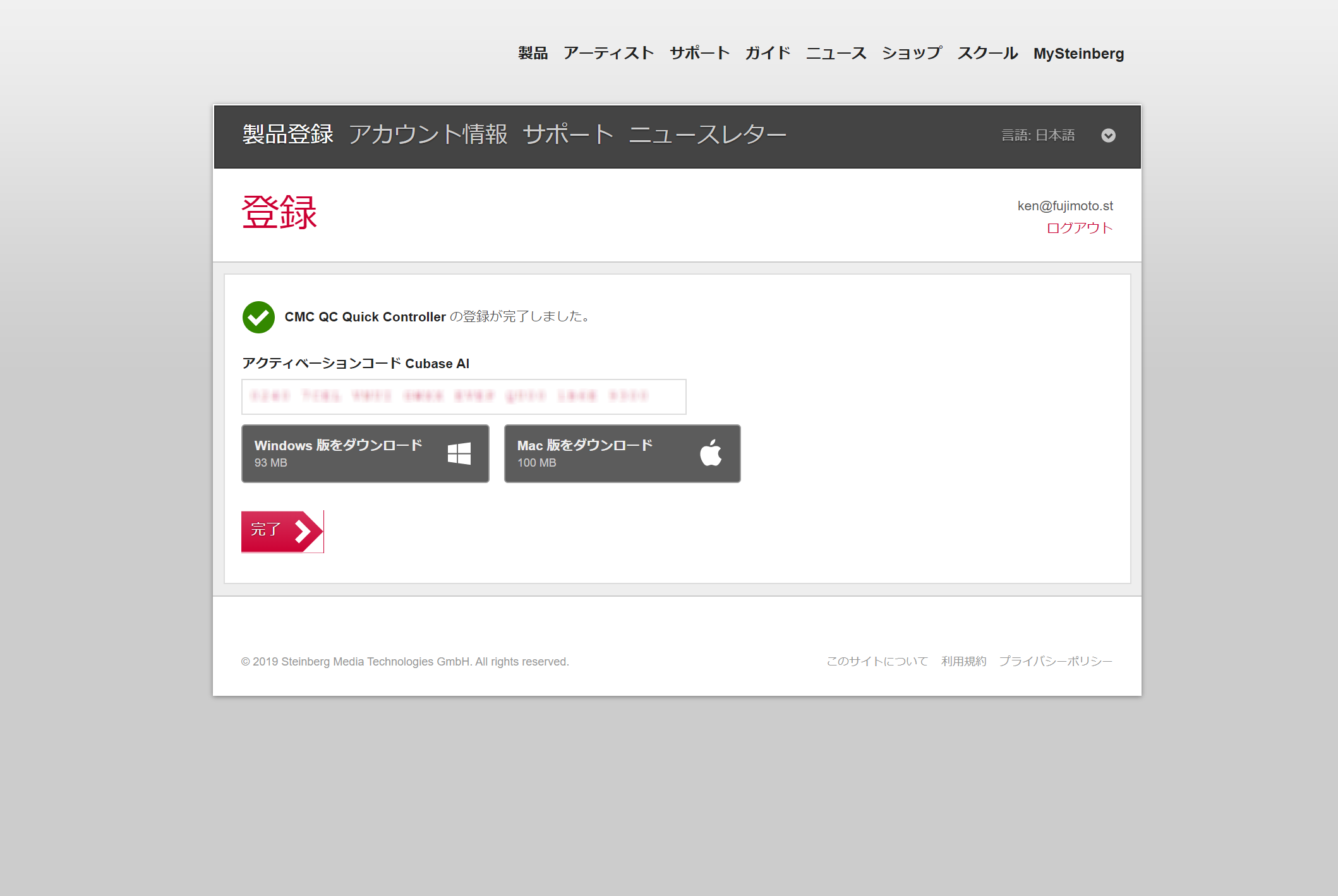Click the 完了 arrow chevron icon
Viewport: 1338px width, 896px height.
point(304,531)
